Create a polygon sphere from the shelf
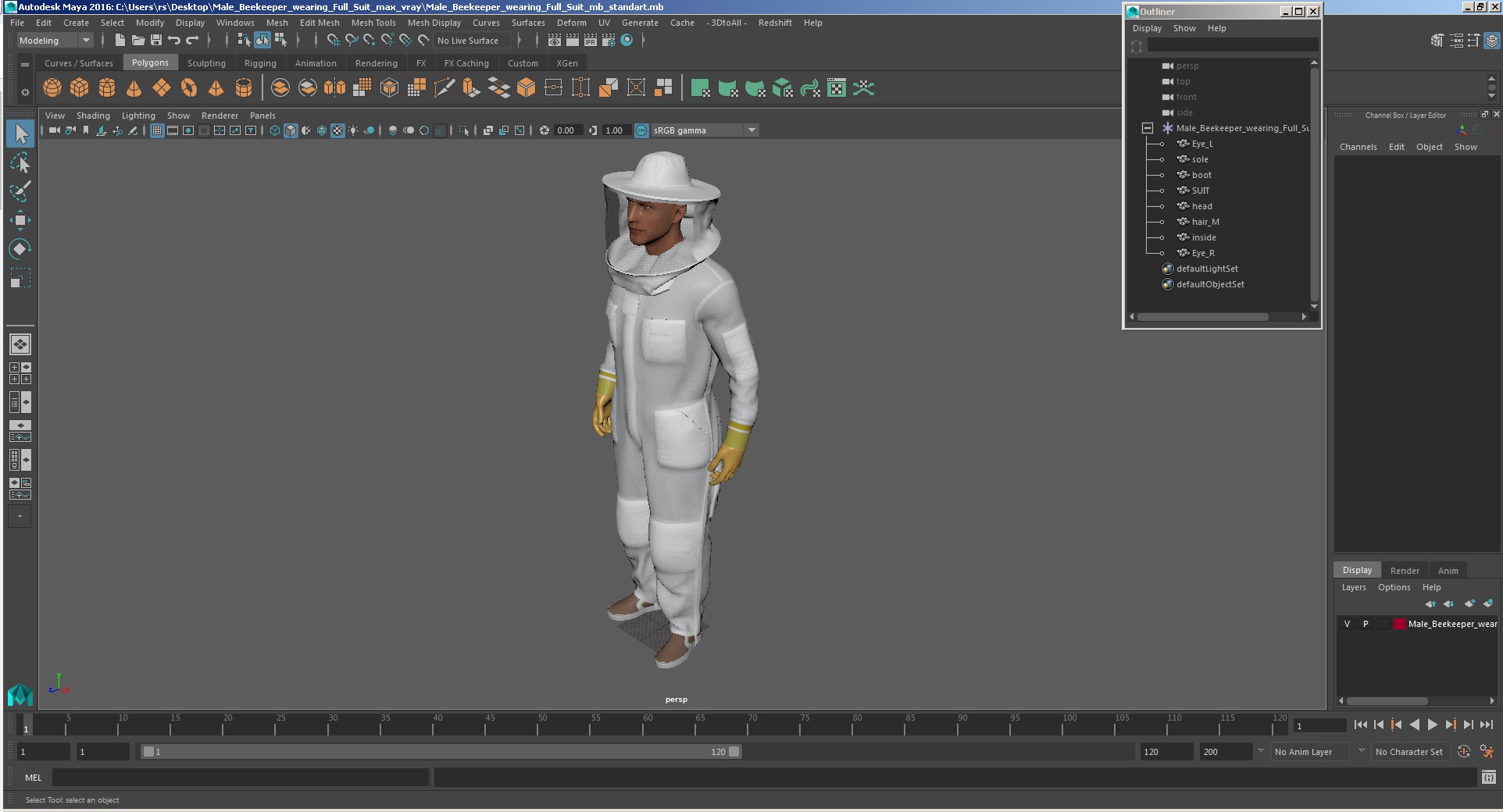The width and height of the screenshot is (1503, 812). click(x=52, y=88)
